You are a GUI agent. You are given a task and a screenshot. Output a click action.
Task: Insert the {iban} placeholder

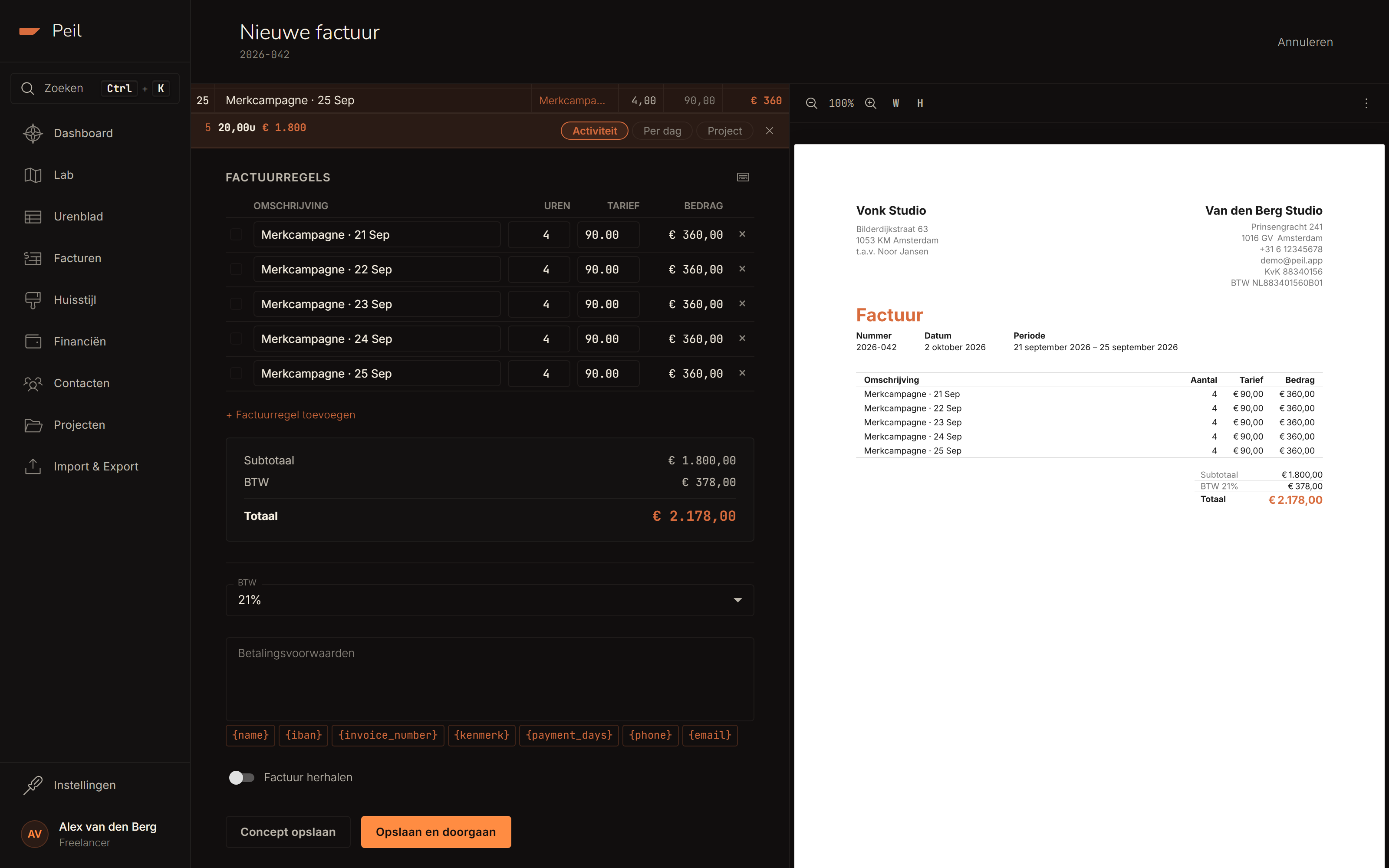click(x=303, y=735)
